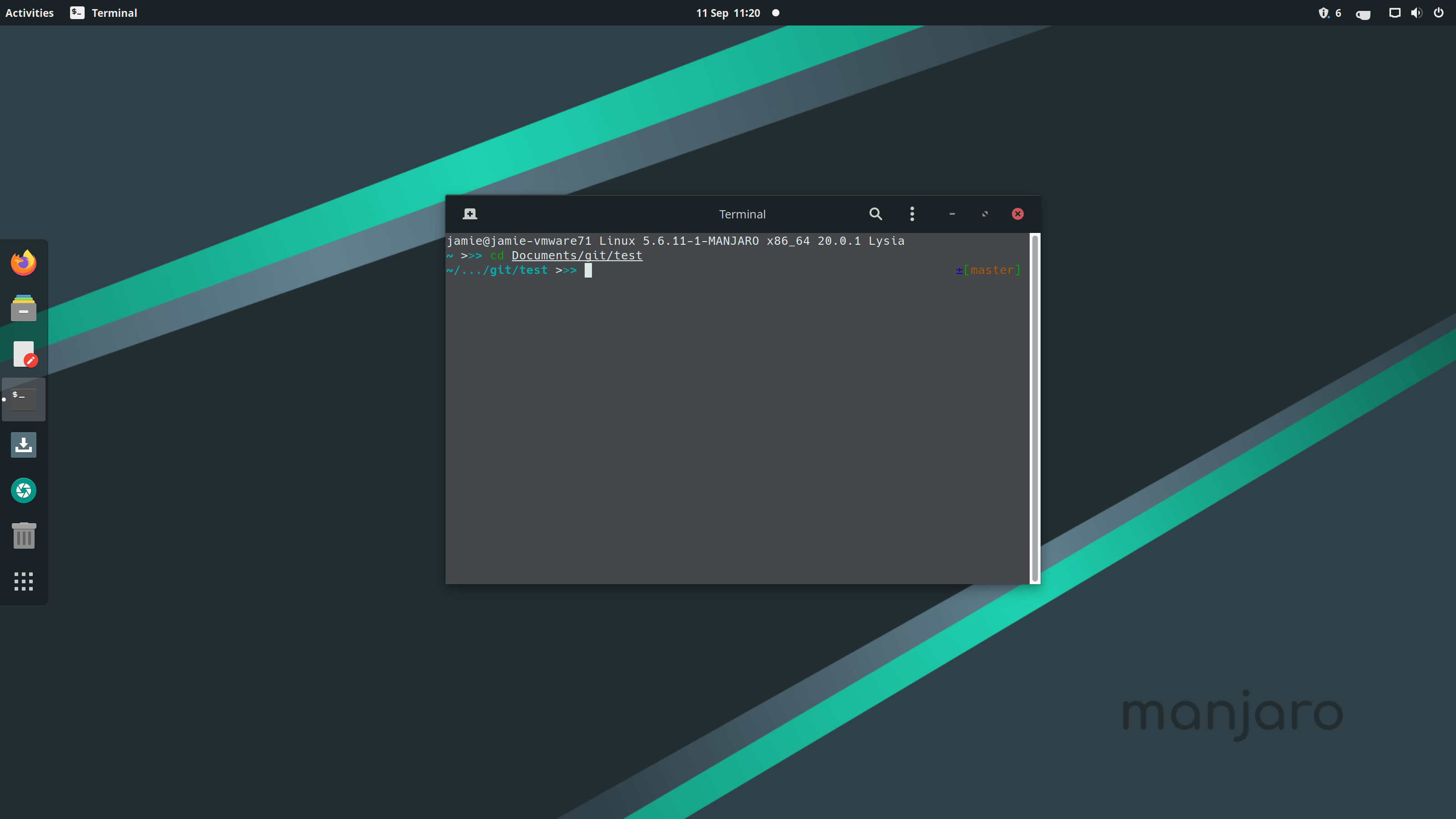Open the clock showing 11 Sep 11:20
Viewport: 1456px width, 819px height.
click(x=728, y=12)
